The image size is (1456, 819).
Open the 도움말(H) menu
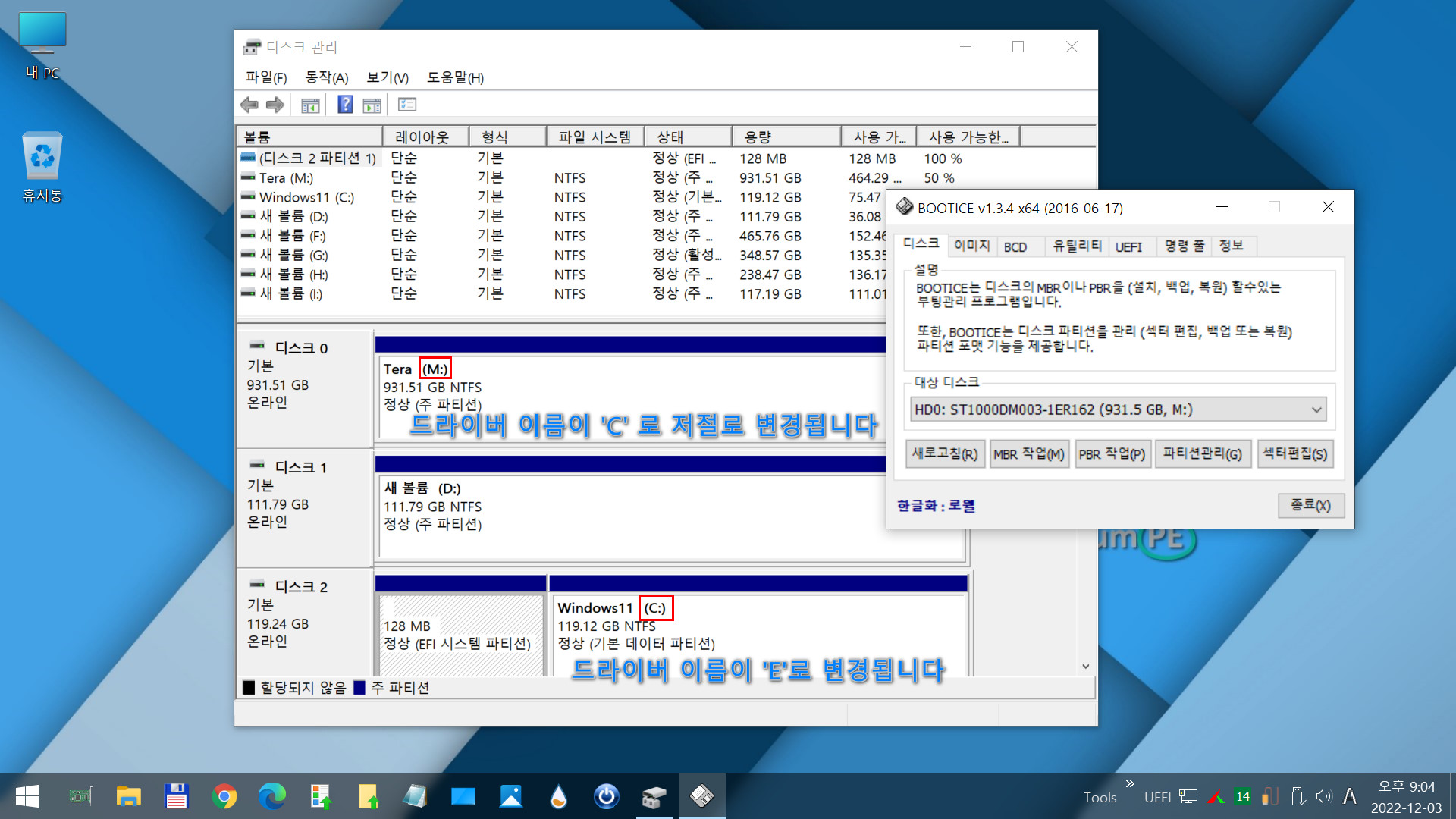point(455,77)
